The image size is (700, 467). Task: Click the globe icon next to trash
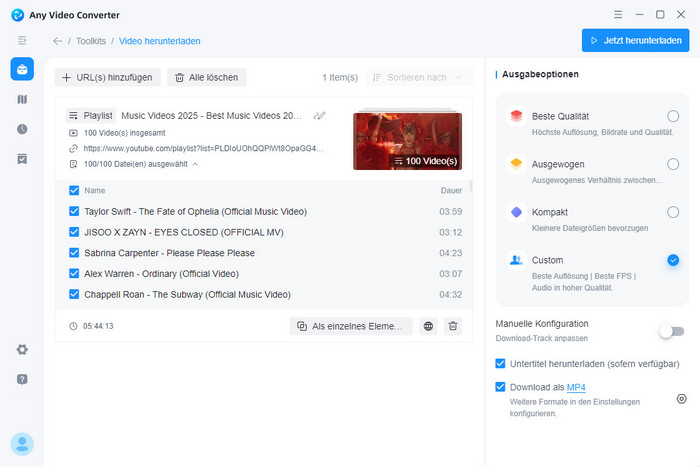[429, 326]
